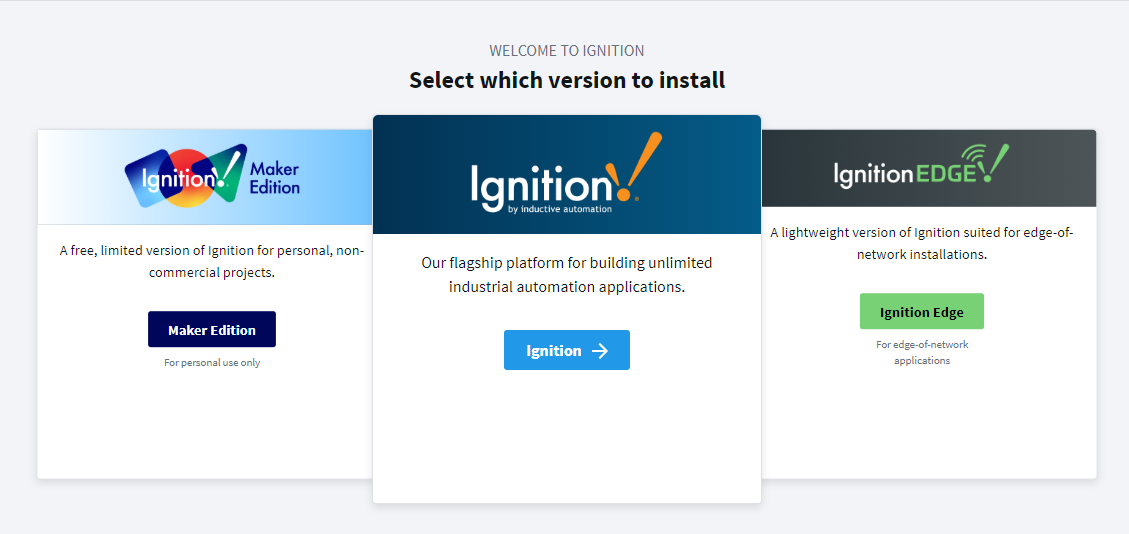Choose the Maker Edition install button

click(x=212, y=330)
